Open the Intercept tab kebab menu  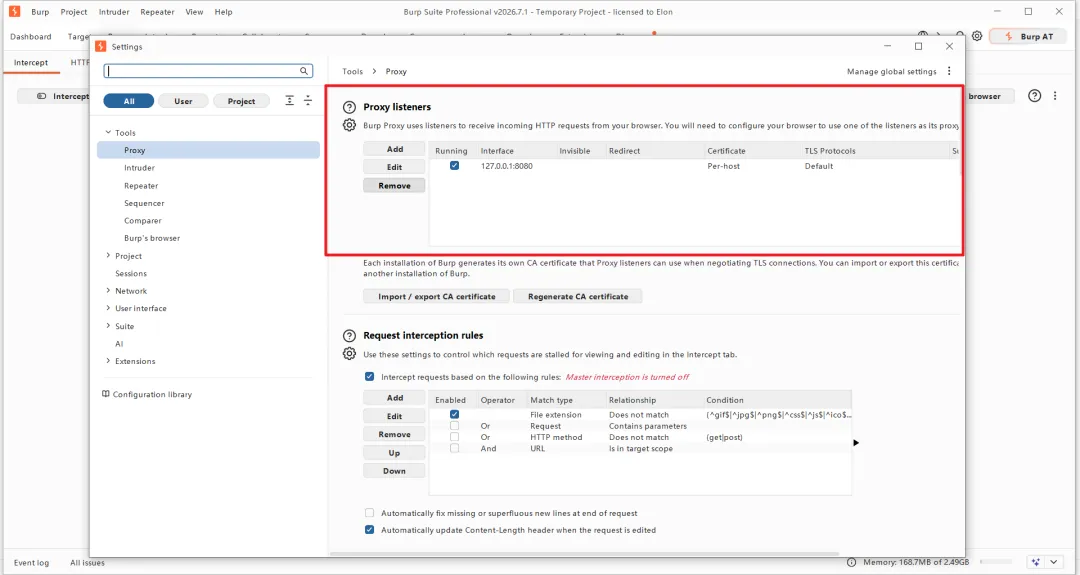pyautogui.click(x=1055, y=96)
